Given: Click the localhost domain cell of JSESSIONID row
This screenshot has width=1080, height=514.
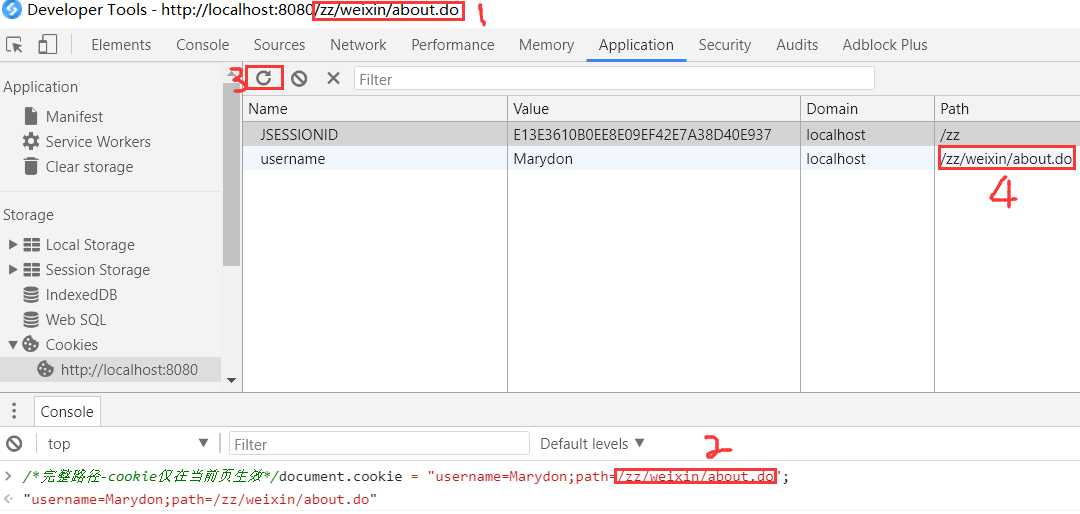Looking at the screenshot, I should point(868,135).
